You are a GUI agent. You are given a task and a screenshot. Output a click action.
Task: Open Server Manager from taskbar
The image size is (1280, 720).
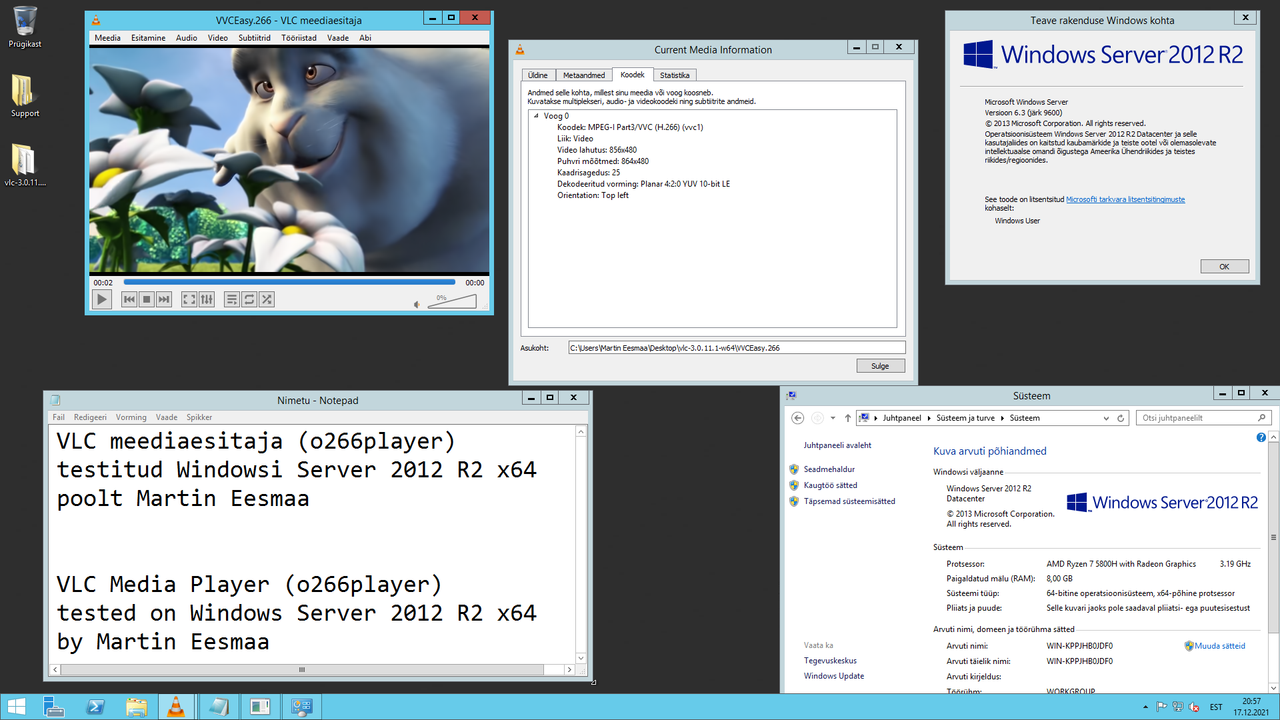click(x=54, y=707)
